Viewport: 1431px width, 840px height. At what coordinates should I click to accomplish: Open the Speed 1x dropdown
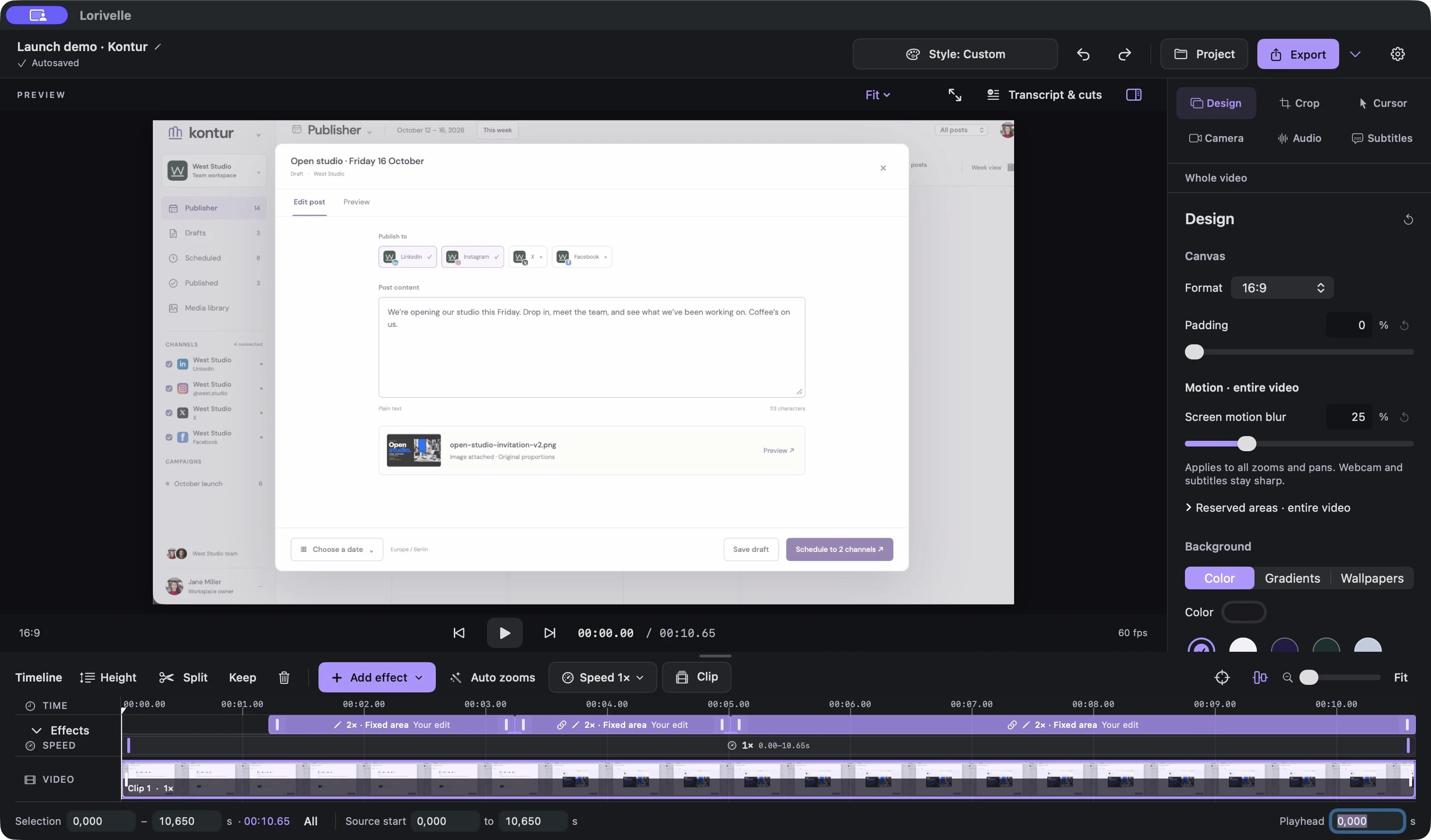tap(602, 677)
